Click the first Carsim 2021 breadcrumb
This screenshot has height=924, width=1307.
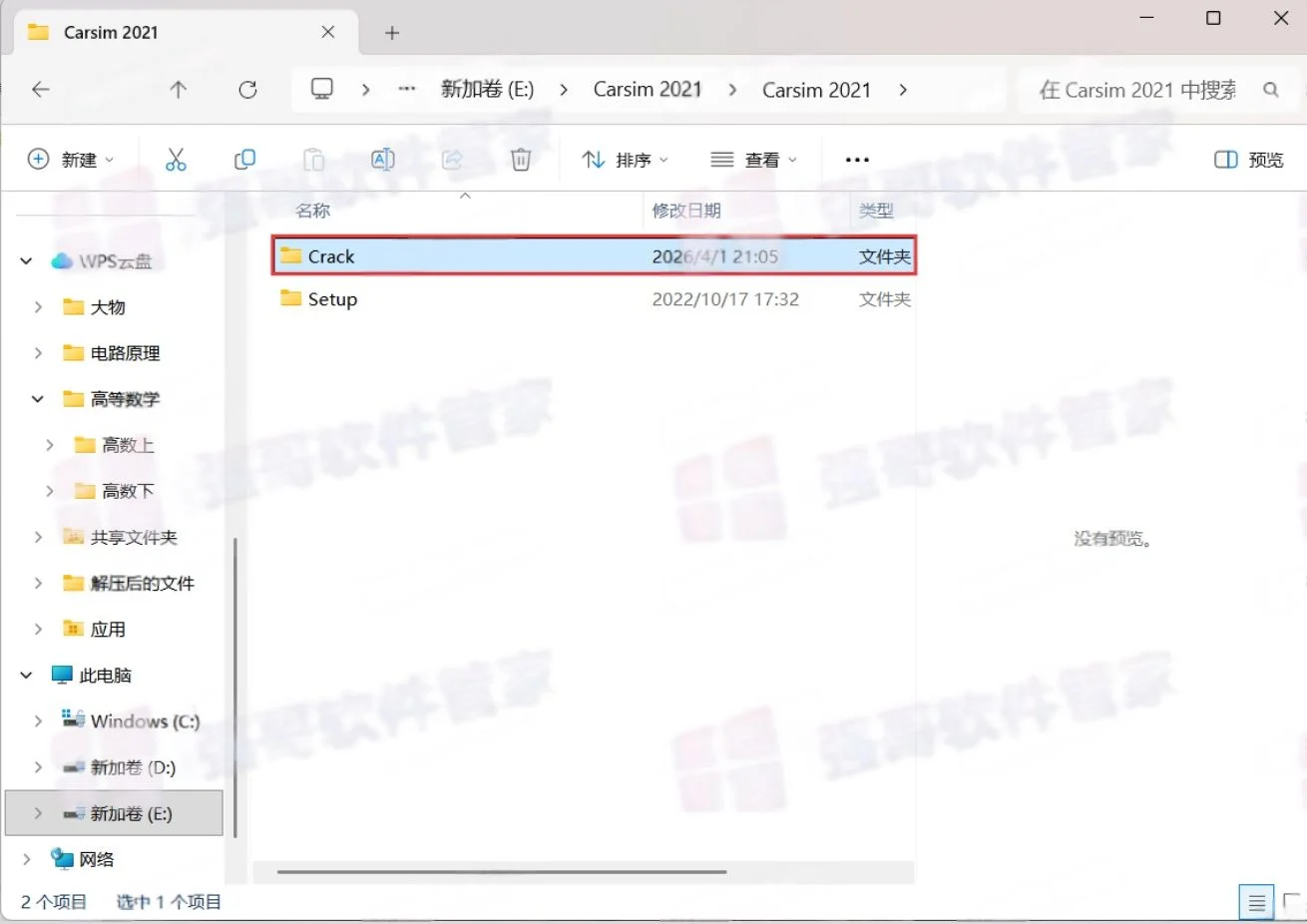pos(648,90)
